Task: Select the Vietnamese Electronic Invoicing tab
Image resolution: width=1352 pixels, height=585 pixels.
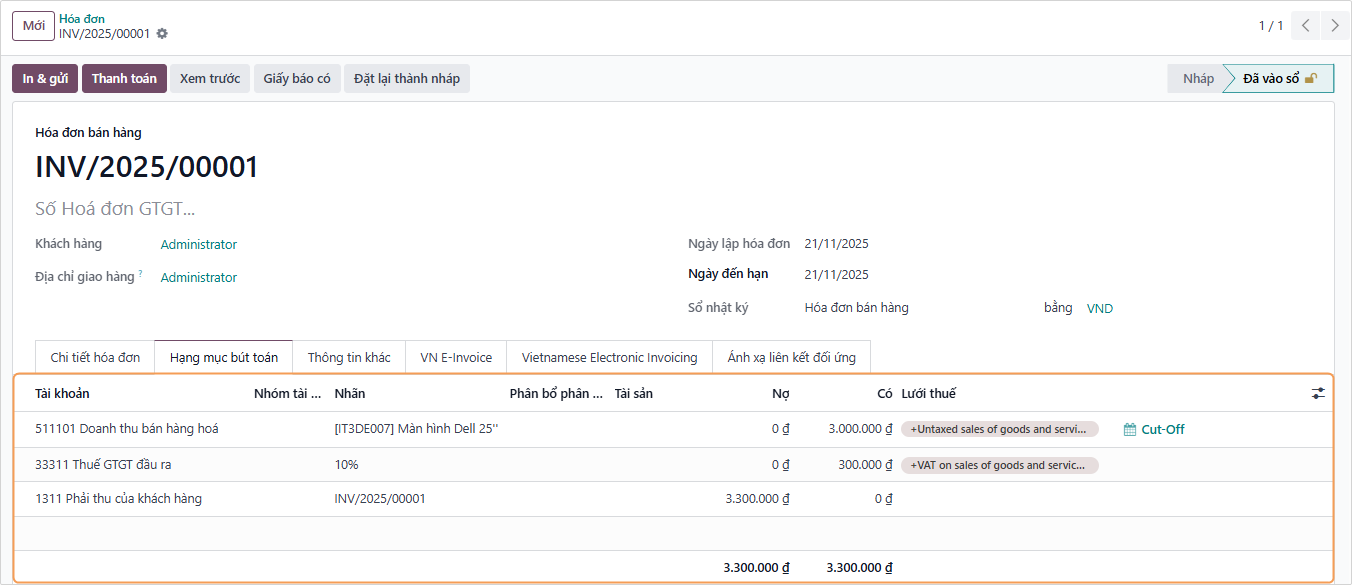Action: pyautogui.click(x=609, y=357)
